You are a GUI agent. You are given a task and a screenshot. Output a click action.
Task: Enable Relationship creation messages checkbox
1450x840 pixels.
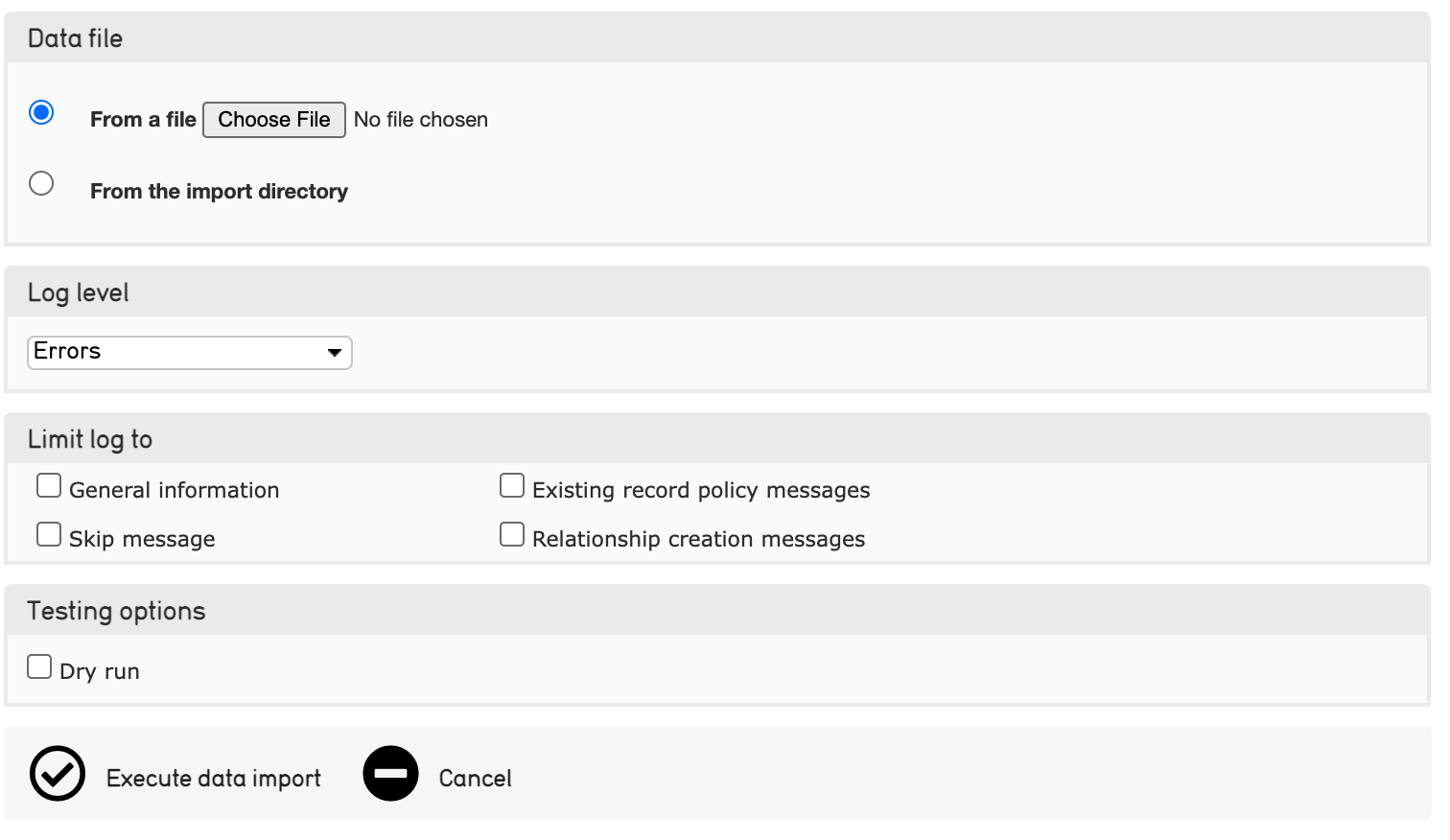point(512,535)
